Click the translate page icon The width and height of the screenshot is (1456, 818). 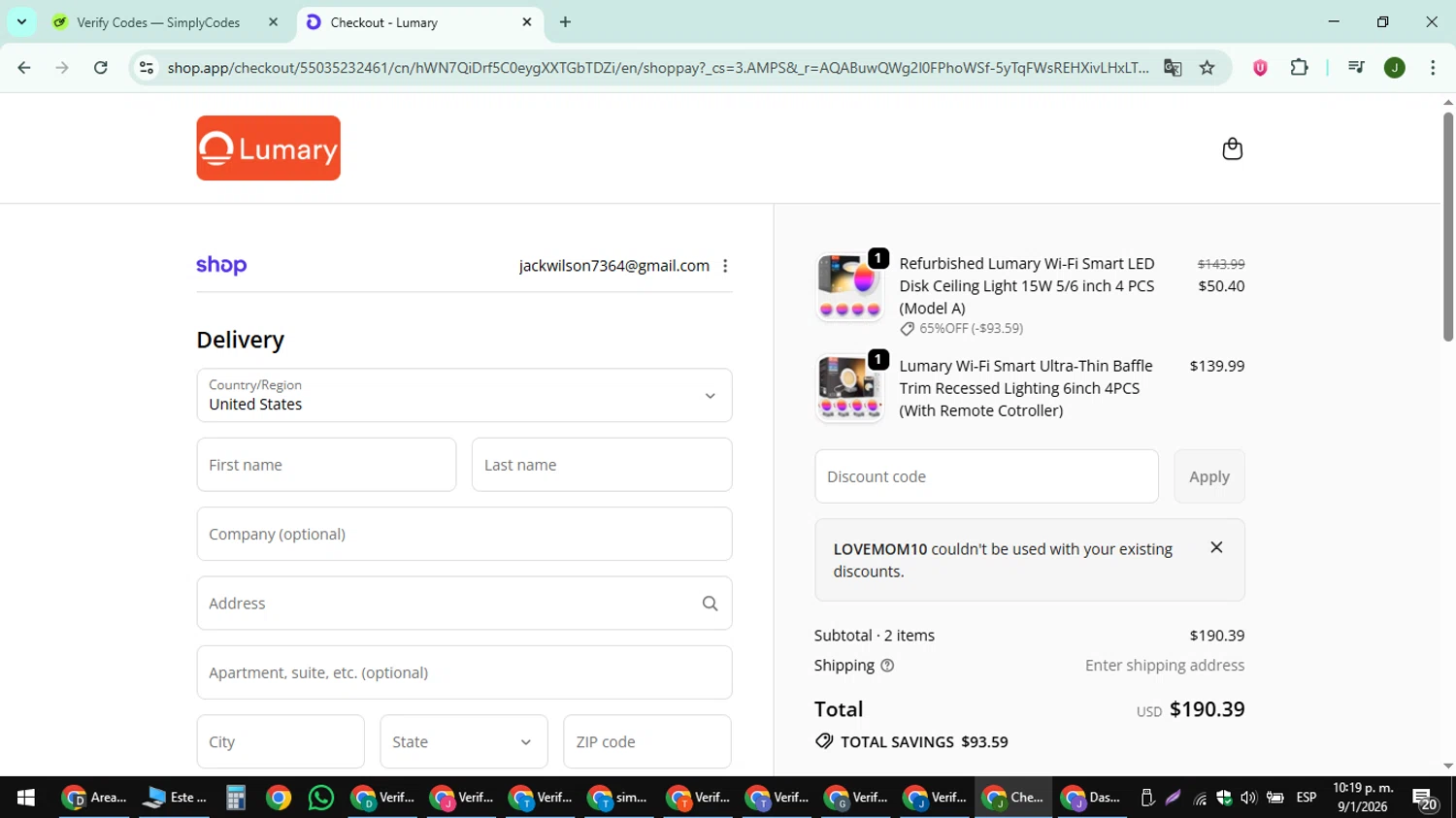click(x=1173, y=68)
